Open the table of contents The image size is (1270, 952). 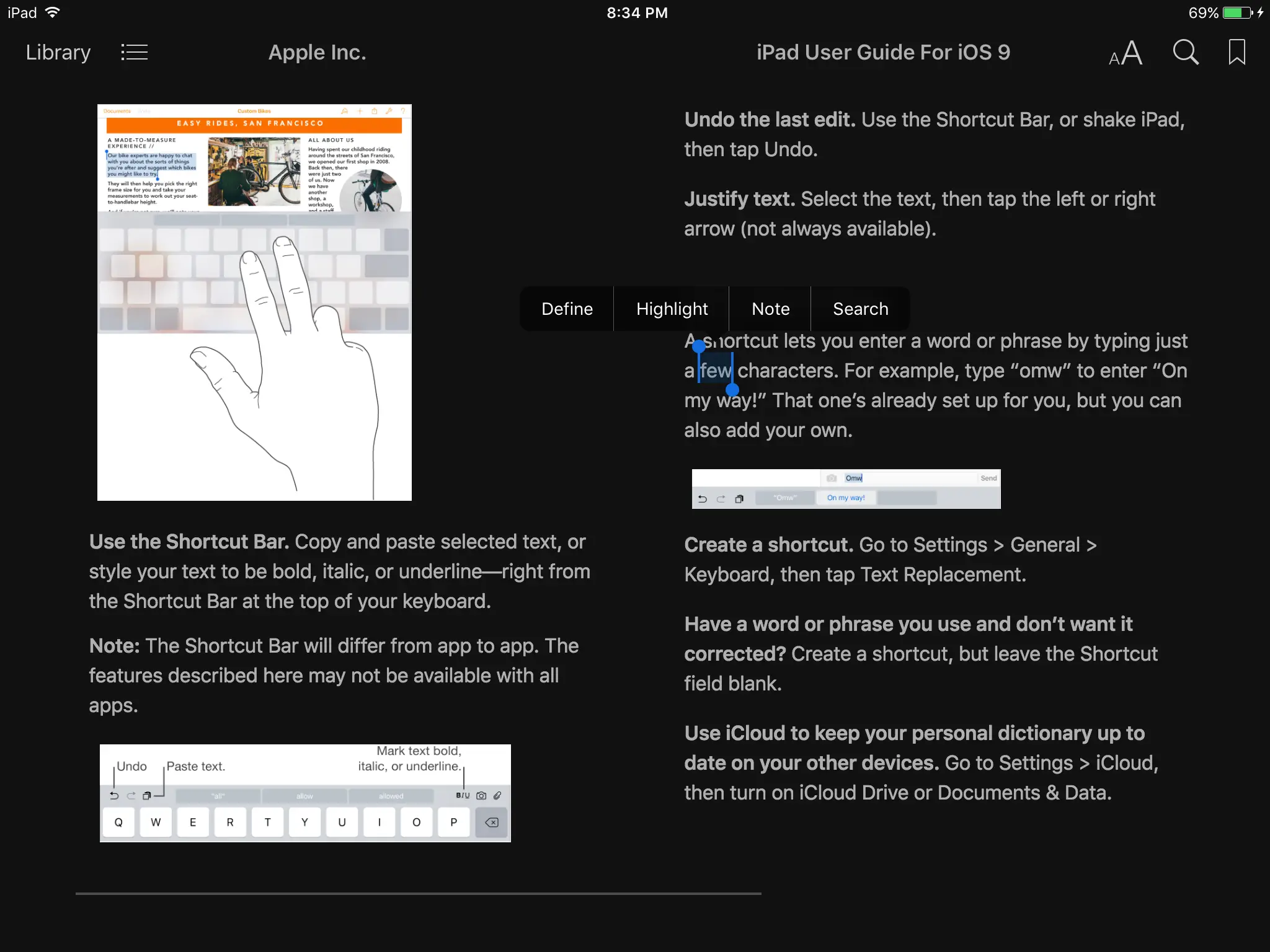[x=134, y=52]
